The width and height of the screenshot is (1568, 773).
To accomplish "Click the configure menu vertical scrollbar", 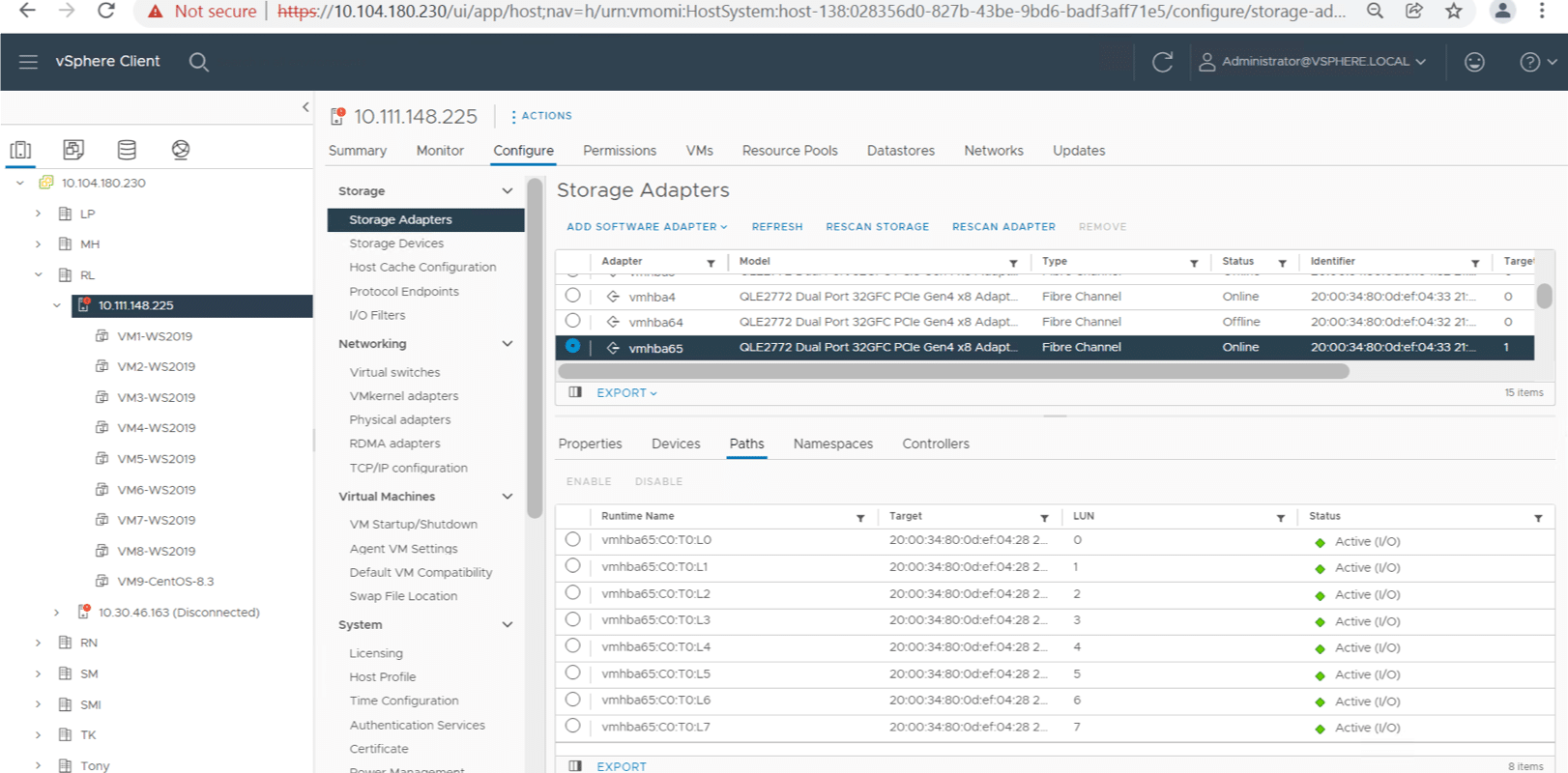I will (x=535, y=348).
